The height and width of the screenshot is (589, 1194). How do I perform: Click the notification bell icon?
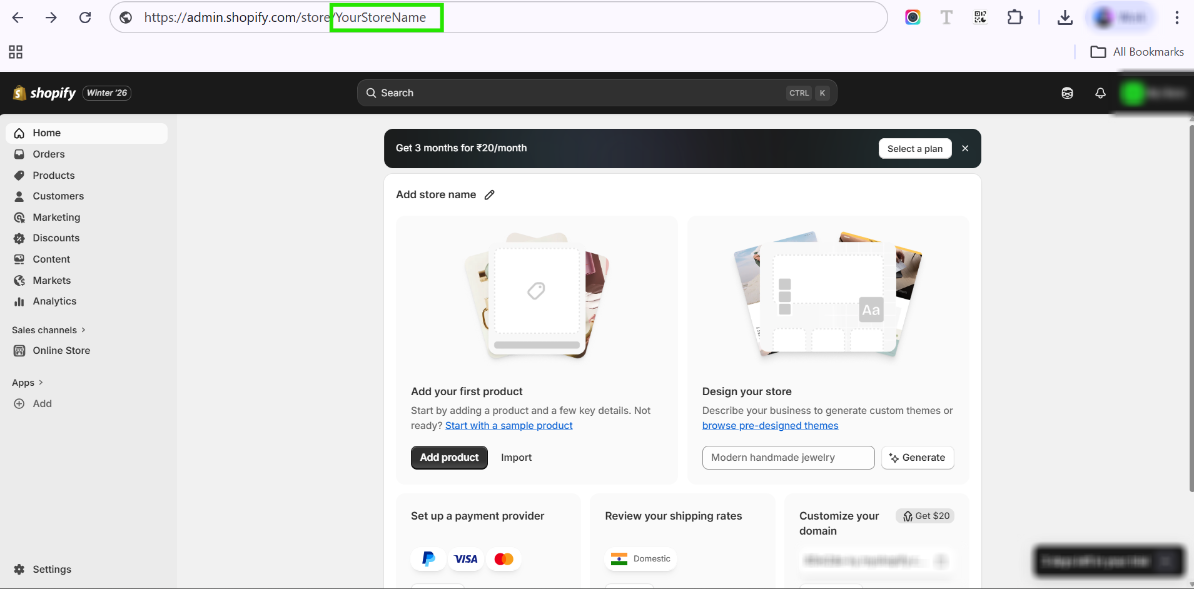click(x=1100, y=93)
